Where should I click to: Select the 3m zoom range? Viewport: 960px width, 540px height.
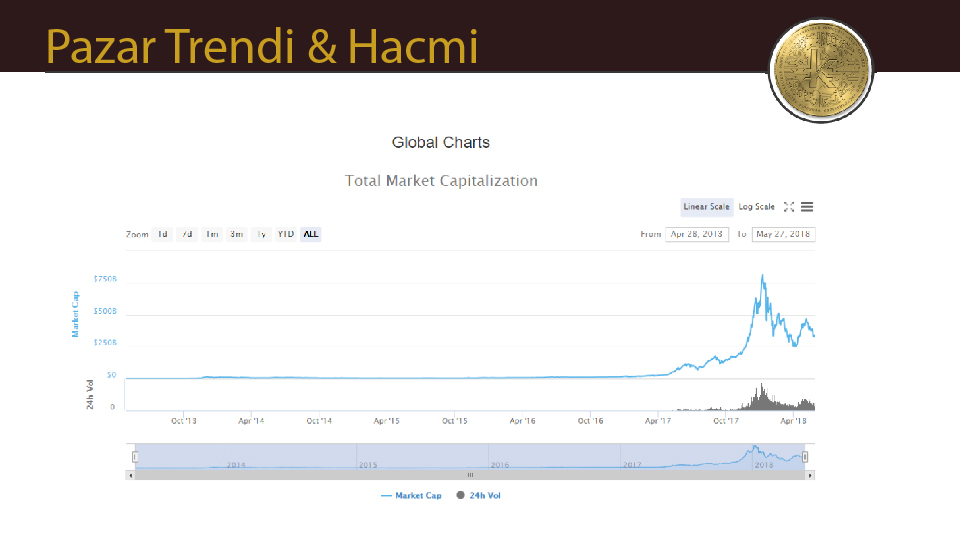(237, 234)
